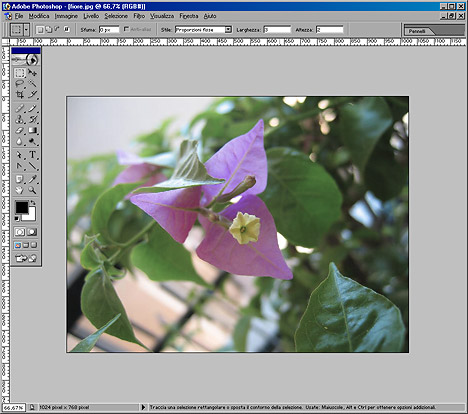Viewport: 468px width, 414px height.
Task: Enable Full Screen with Menu Bar mode
Action: point(26,245)
